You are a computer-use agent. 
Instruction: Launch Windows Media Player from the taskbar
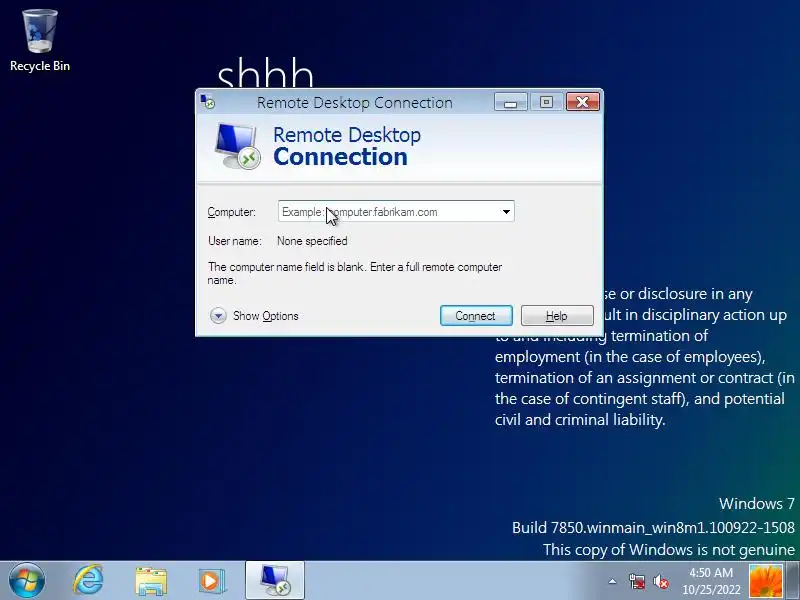211,581
